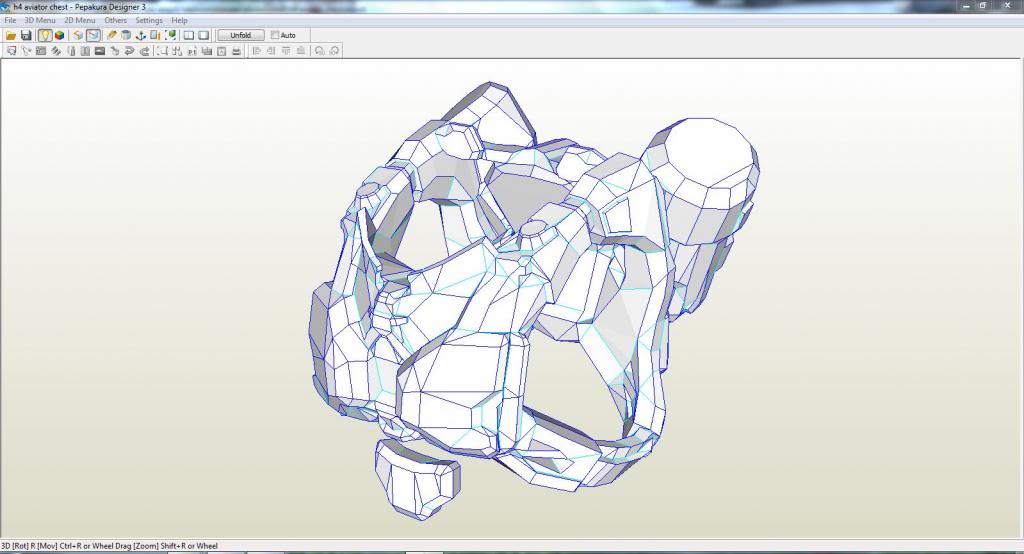Switch to the single-pane view

204,35
